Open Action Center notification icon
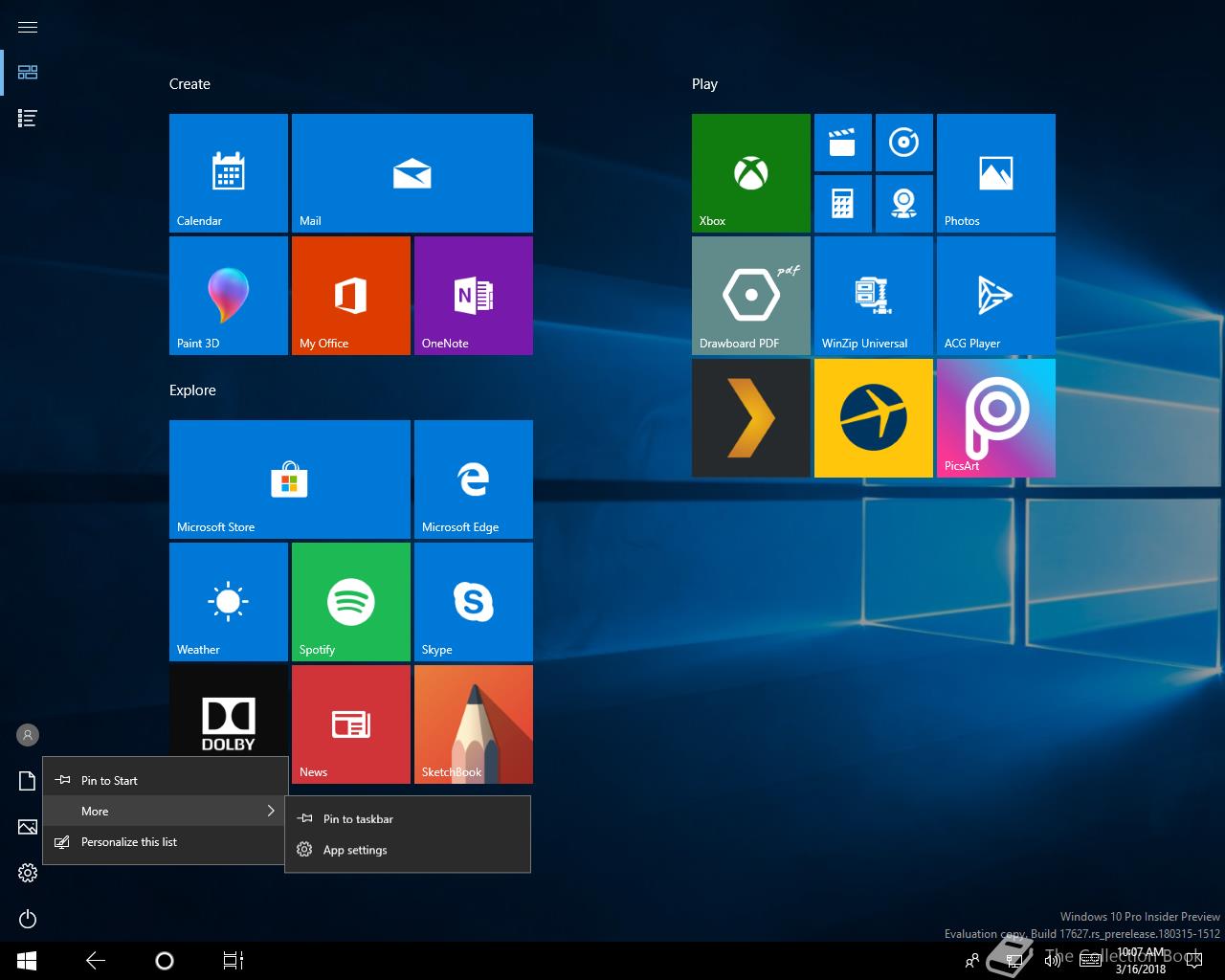1225x980 pixels. click(x=1194, y=961)
